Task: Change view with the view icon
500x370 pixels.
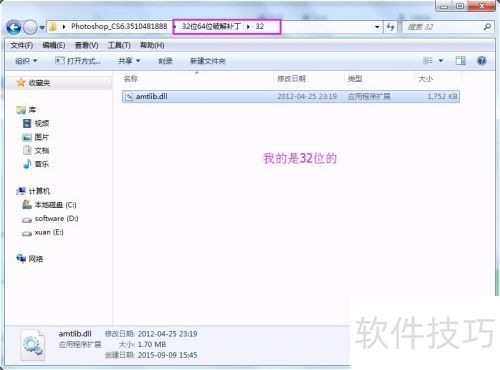Action: (x=428, y=60)
